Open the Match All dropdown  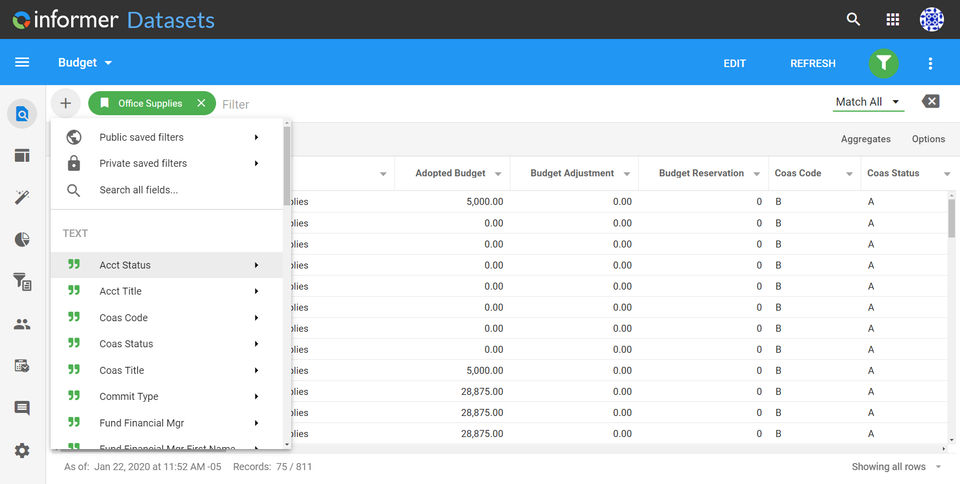[868, 102]
